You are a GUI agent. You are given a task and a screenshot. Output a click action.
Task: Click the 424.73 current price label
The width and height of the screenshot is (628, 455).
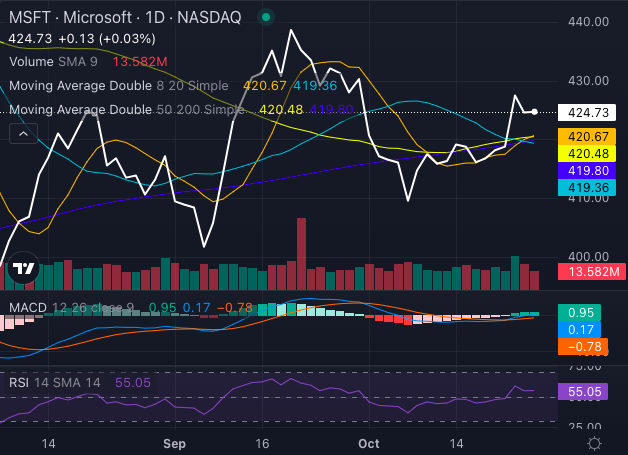coord(590,112)
